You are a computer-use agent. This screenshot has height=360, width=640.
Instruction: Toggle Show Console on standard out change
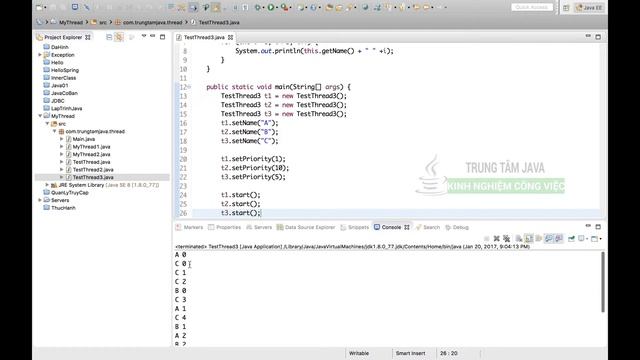tap(549, 238)
